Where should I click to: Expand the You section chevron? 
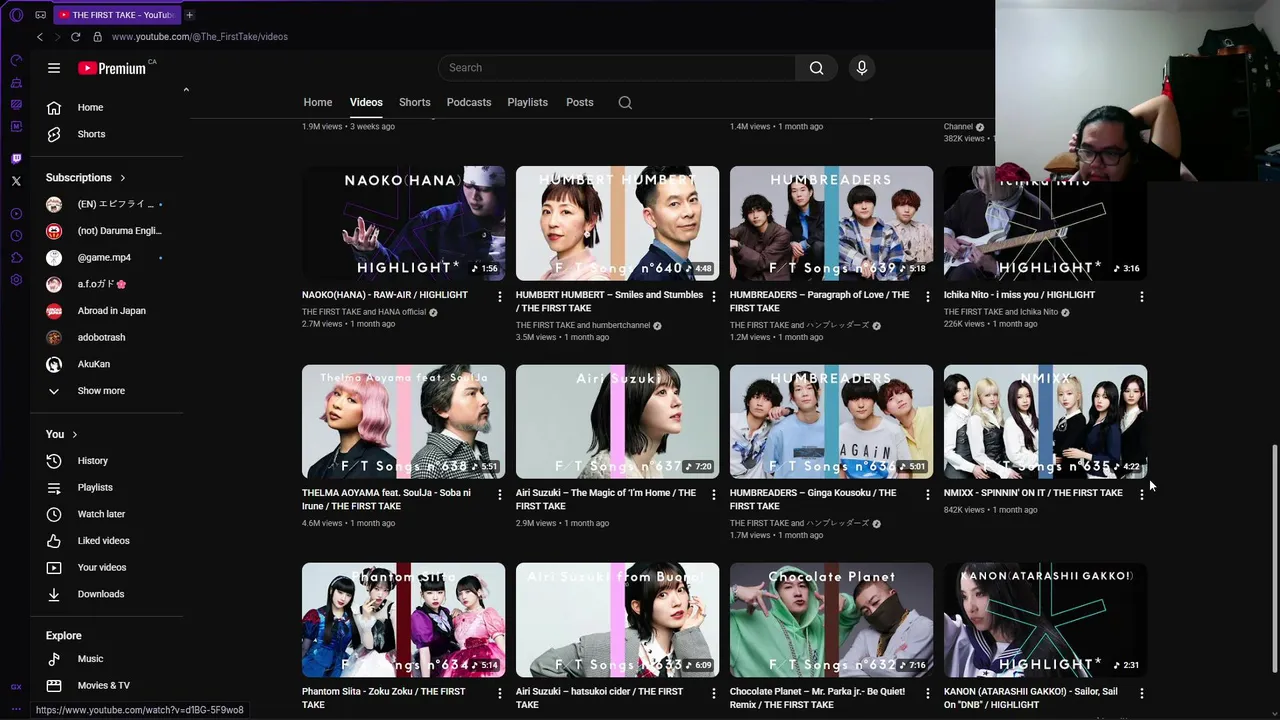pyautogui.click(x=75, y=435)
